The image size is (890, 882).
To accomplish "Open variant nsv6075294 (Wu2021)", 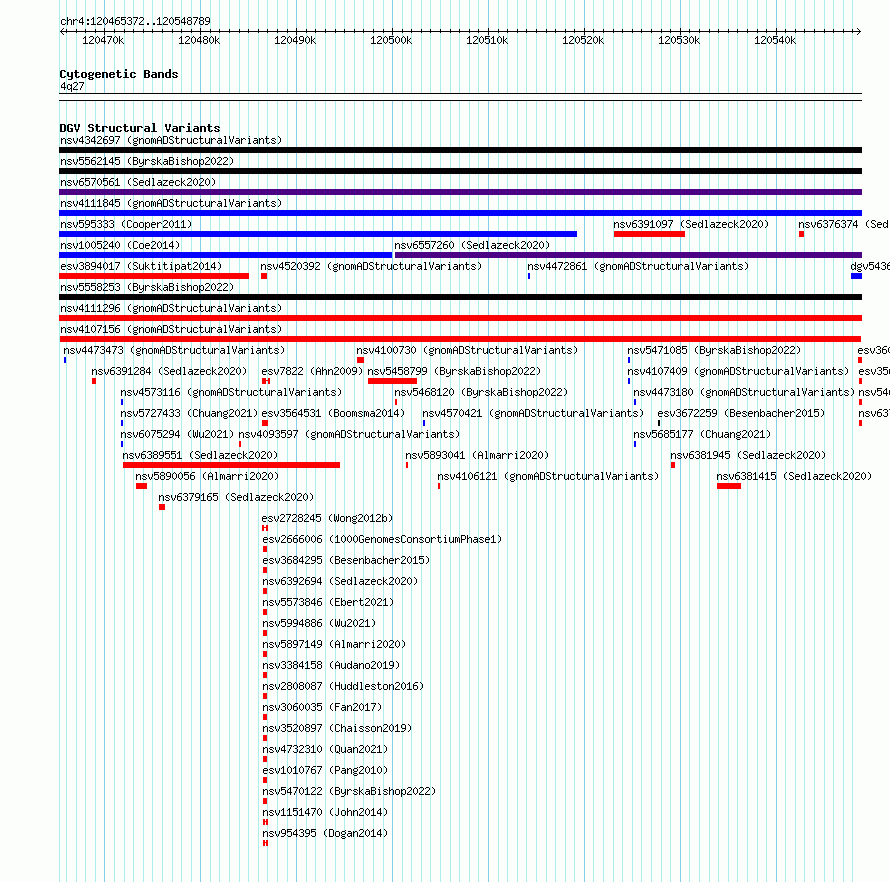I will [177, 434].
